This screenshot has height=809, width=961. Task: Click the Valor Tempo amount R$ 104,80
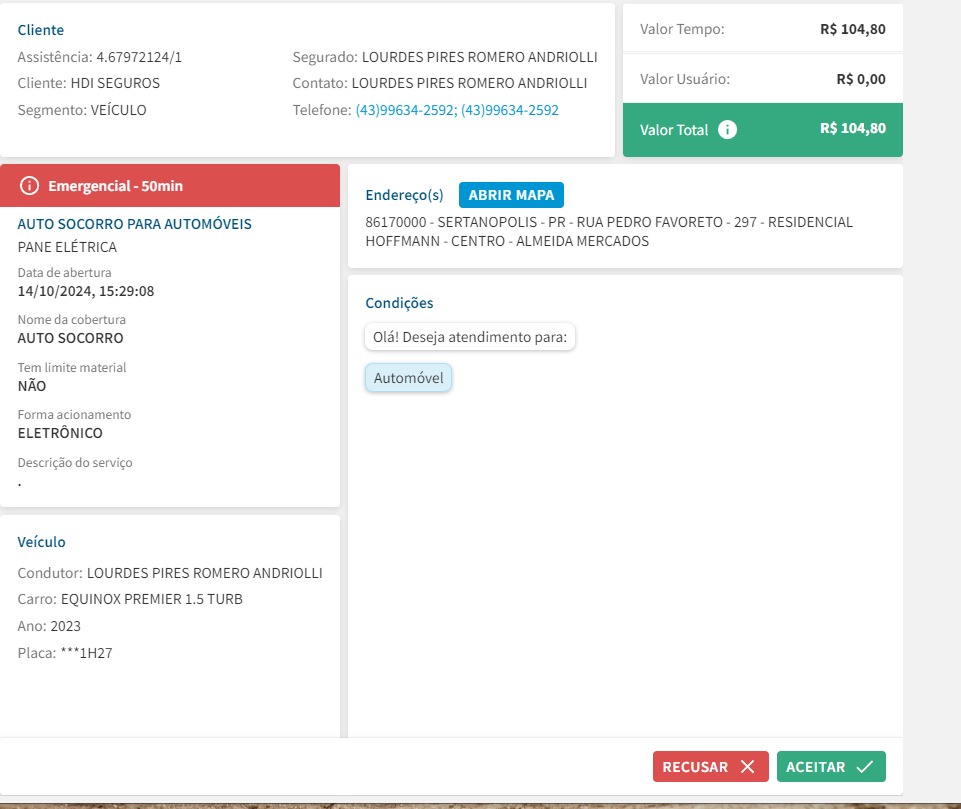[x=852, y=29]
